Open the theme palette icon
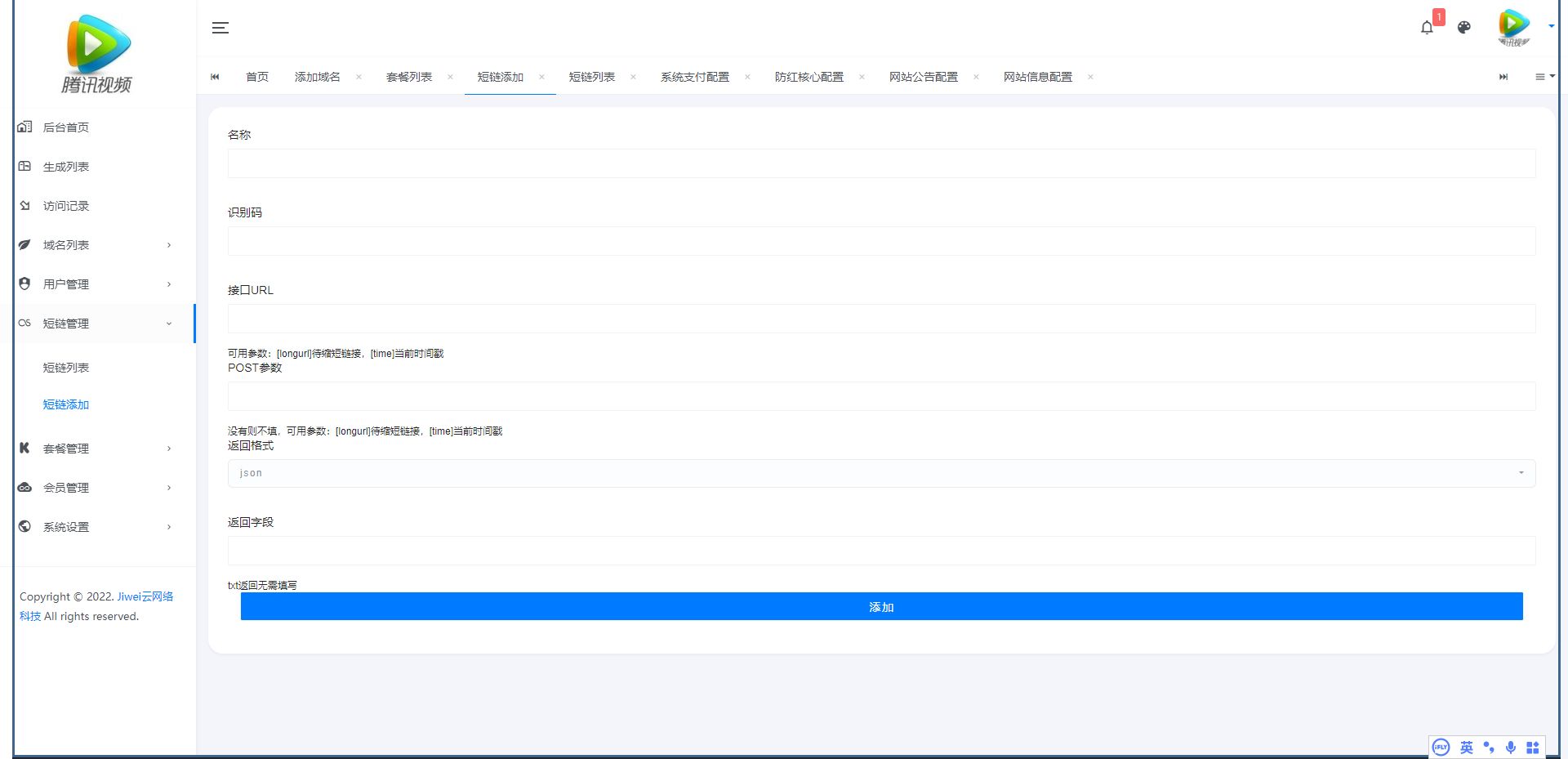The width and height of the screenshot is (1568, 759). pyautogui.click(x=1464, y=28)
